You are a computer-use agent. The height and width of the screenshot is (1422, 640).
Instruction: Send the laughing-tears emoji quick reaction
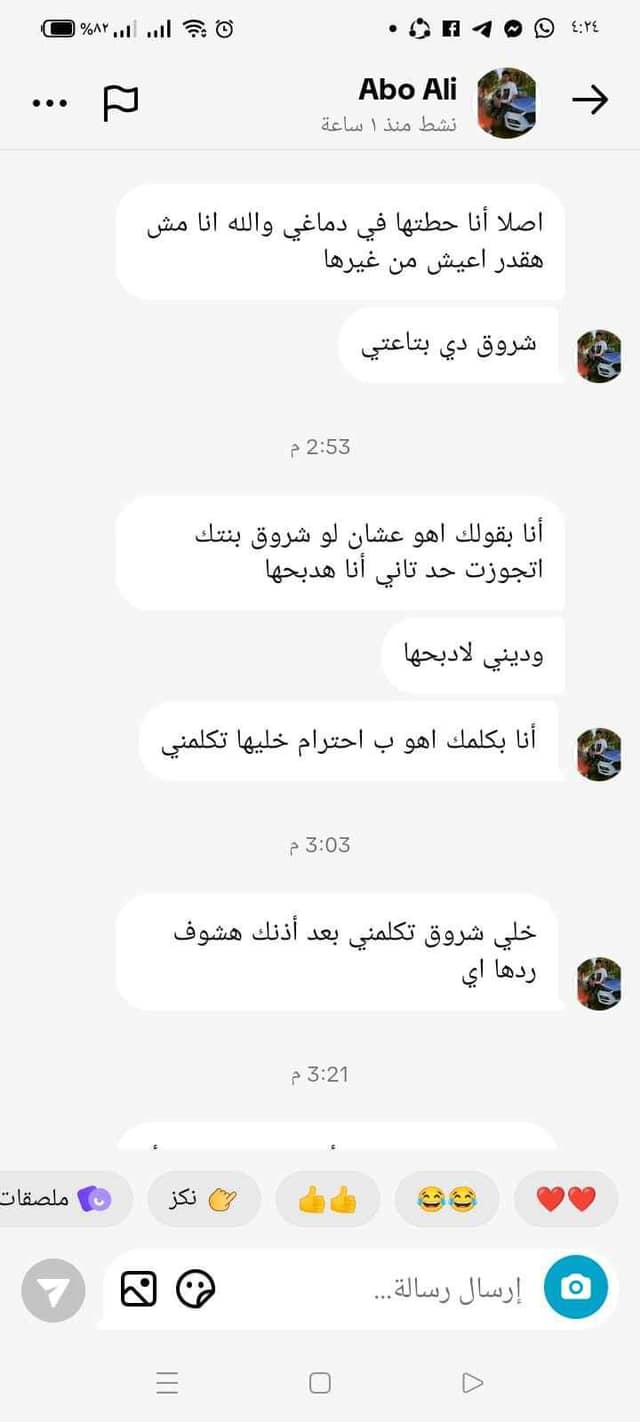[446, 1199]
